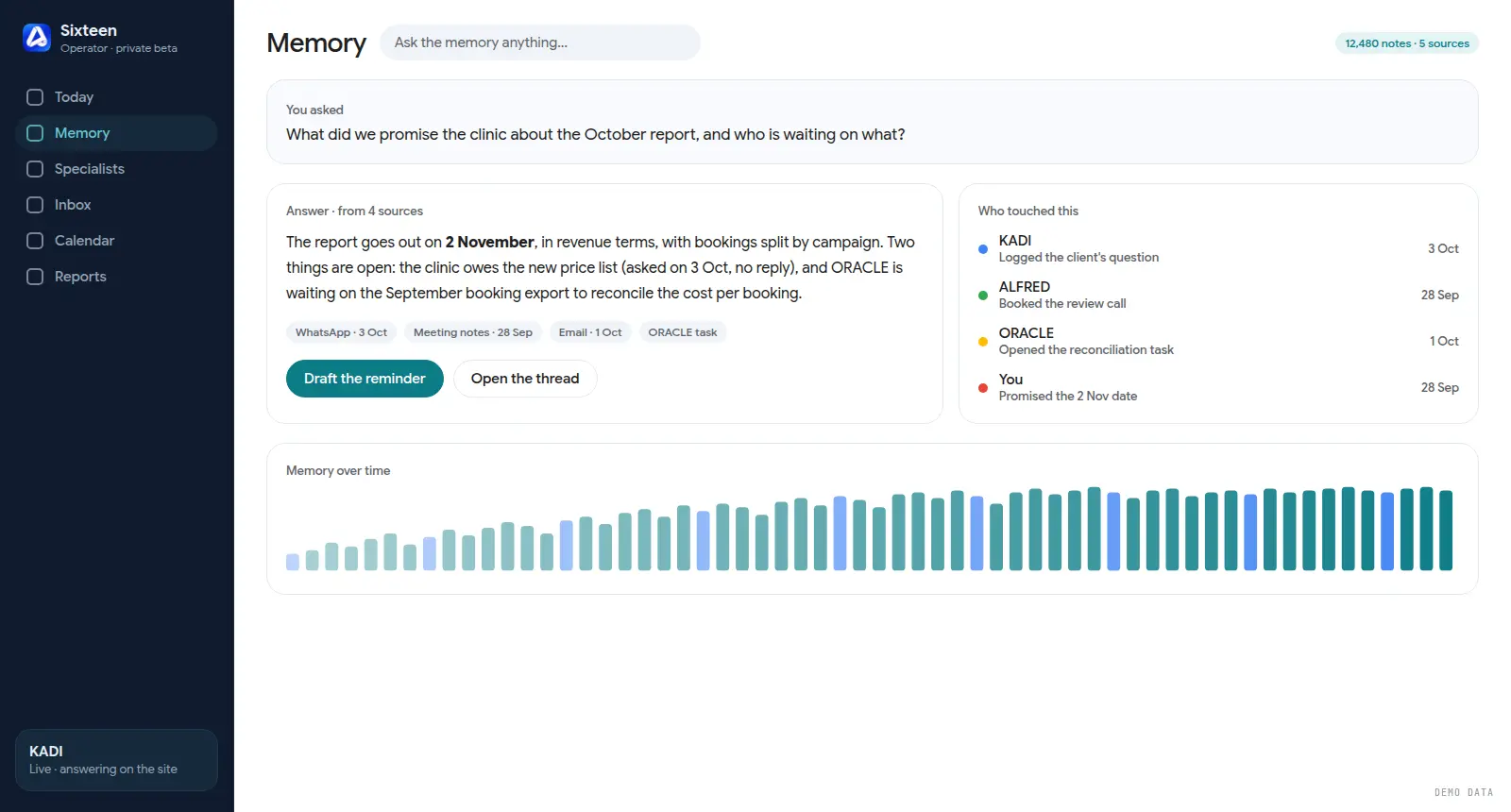Screen dimensions: 1511x812
Task: Select the KADI blue dot
Action: click(x=983, y=249)
